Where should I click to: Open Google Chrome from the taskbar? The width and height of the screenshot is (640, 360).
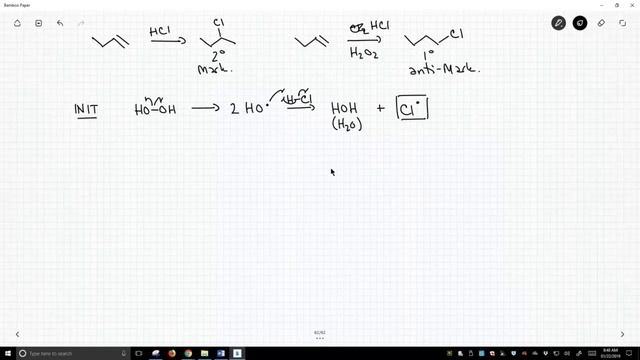click(x=188, y=353)
